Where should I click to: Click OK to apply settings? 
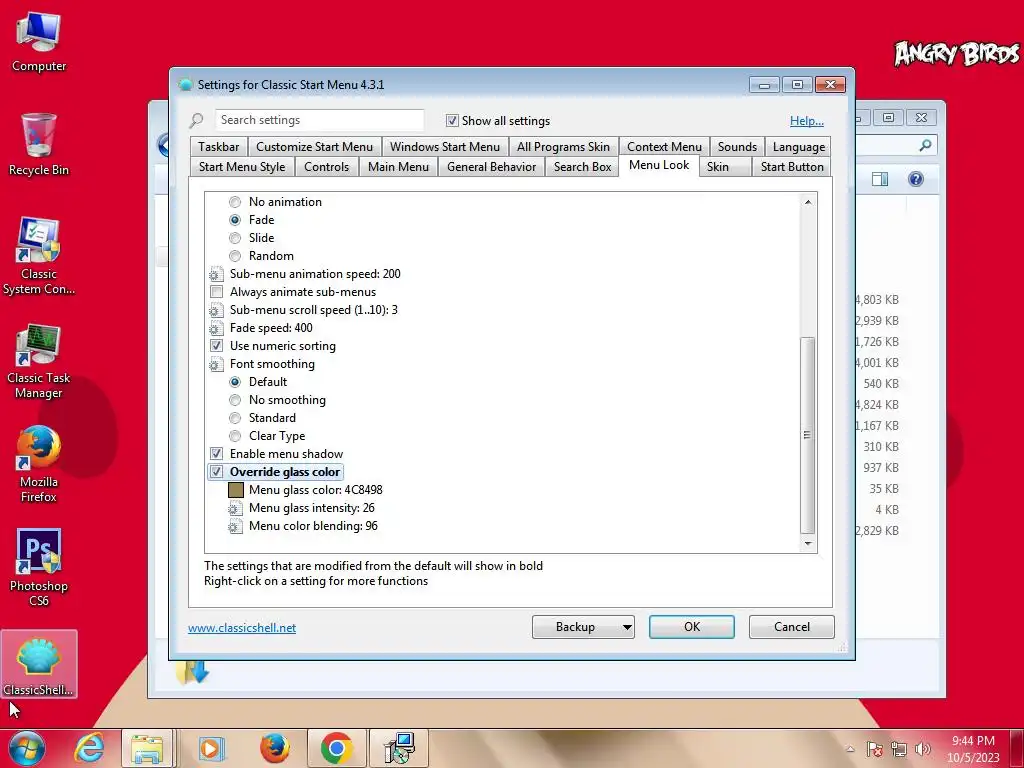pyautogui.click(x=692, y=627)
